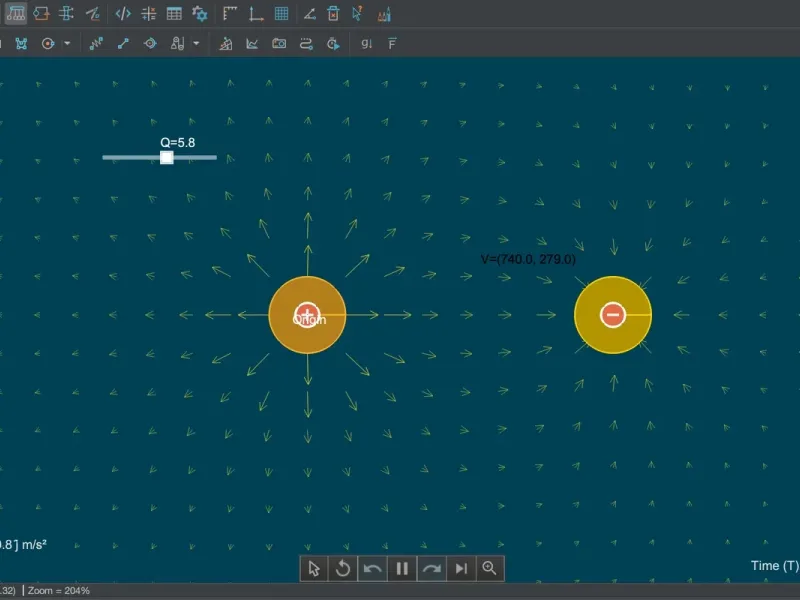Viewport: 800px width, 600px height.
Task: Select the motion path tracer icon
Action: 306,44
